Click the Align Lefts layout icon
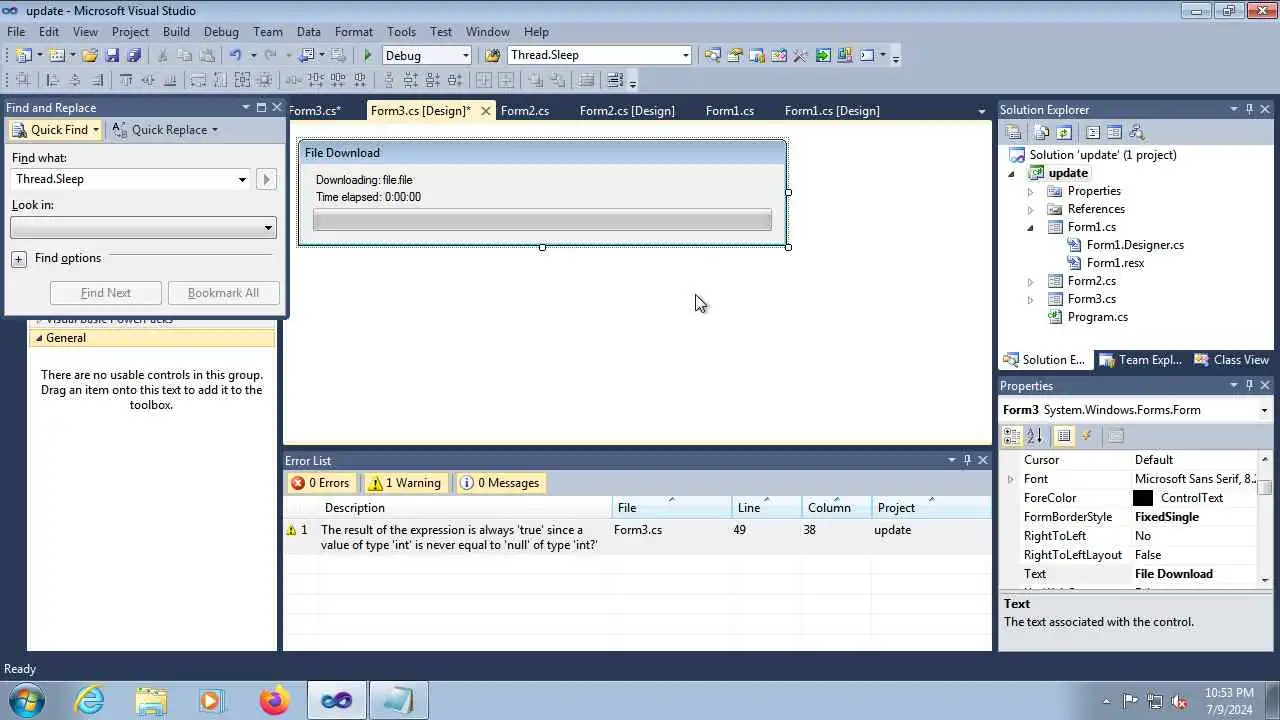The height and width of the screenshot is (720, 1280). coord(52,81)
